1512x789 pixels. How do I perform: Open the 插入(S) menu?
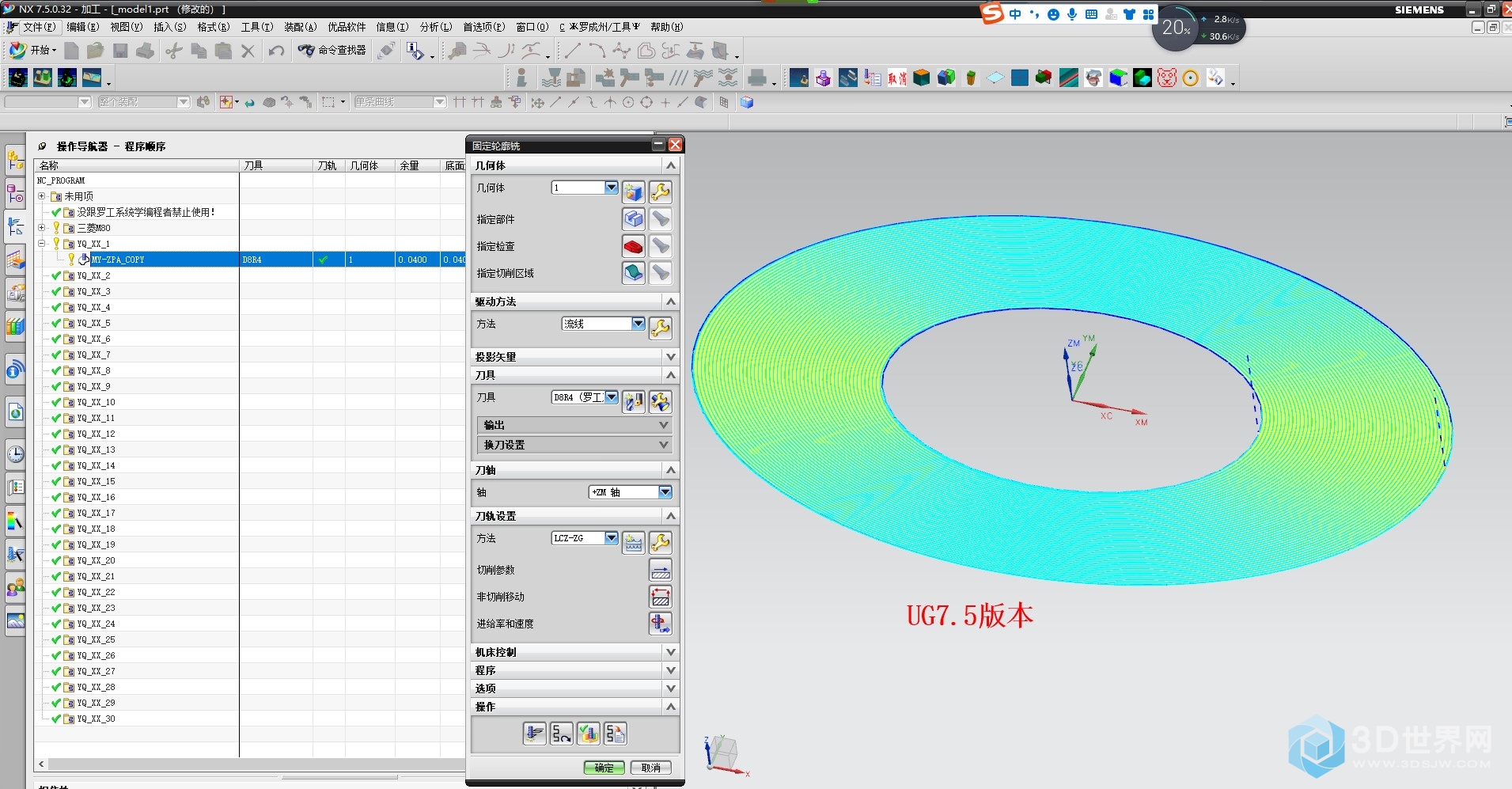point(169,27)
